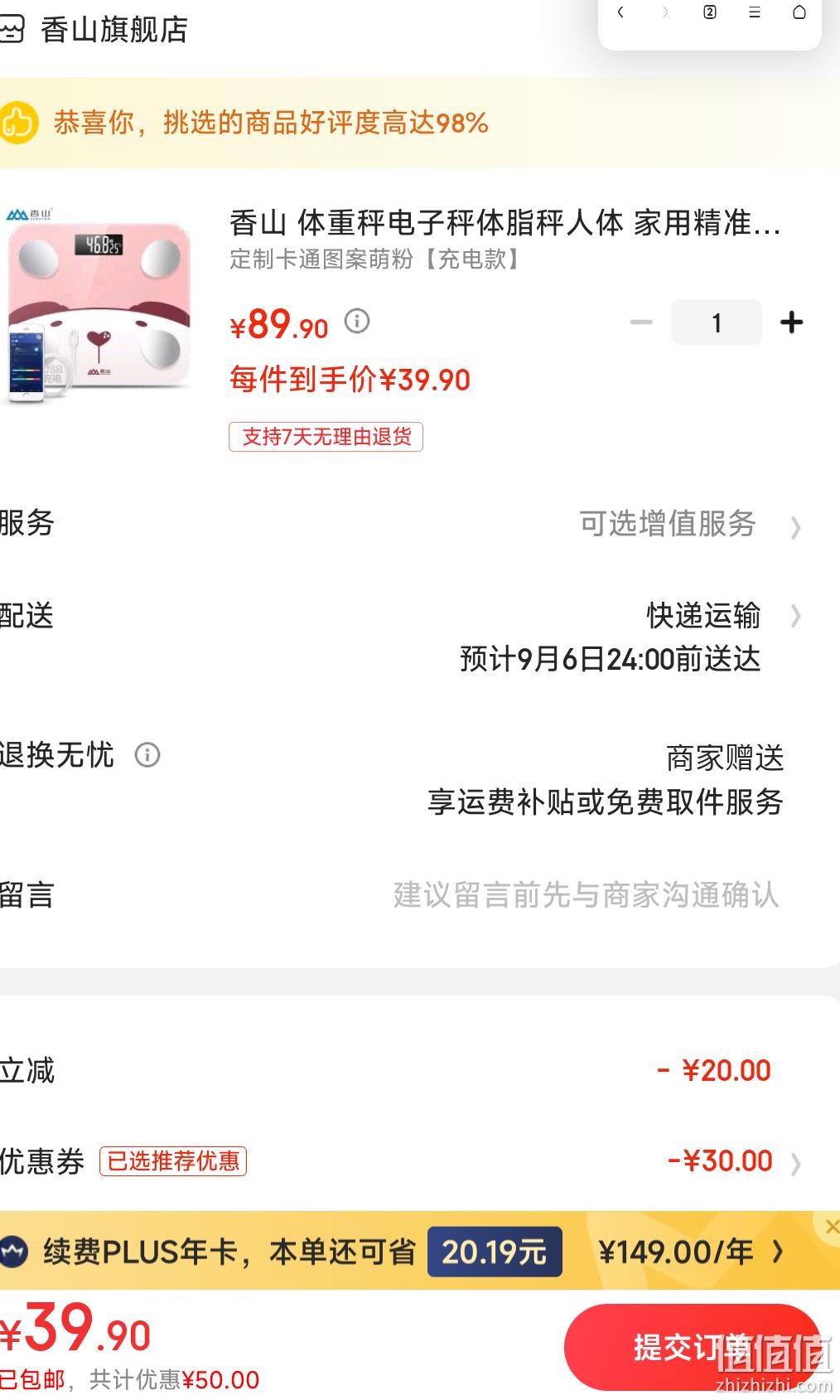840x1400 pixels.
Task: Tap the home icon in floating toolbar
Action: point(799,12)
